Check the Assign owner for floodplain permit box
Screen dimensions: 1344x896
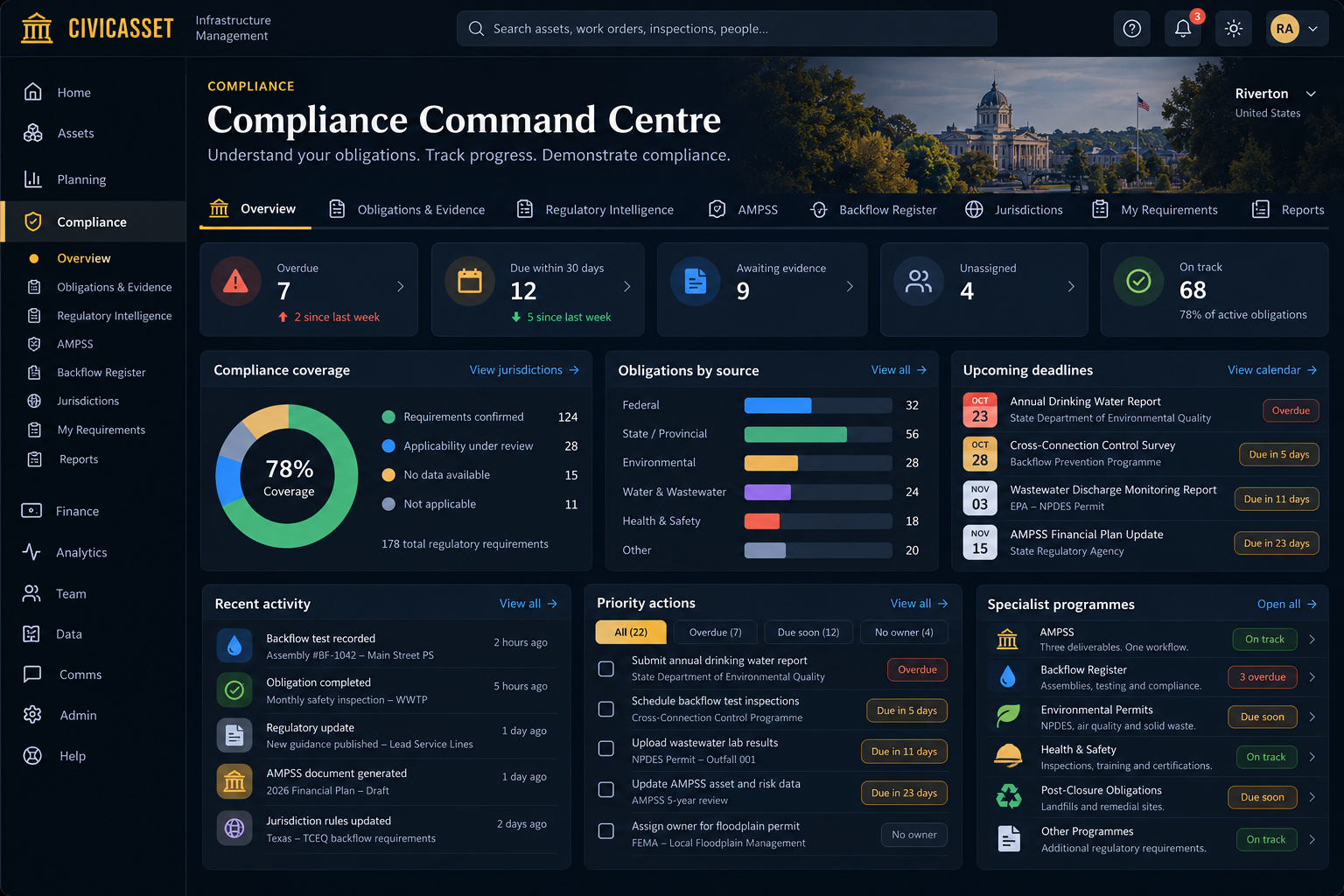[x=605, y=831]
